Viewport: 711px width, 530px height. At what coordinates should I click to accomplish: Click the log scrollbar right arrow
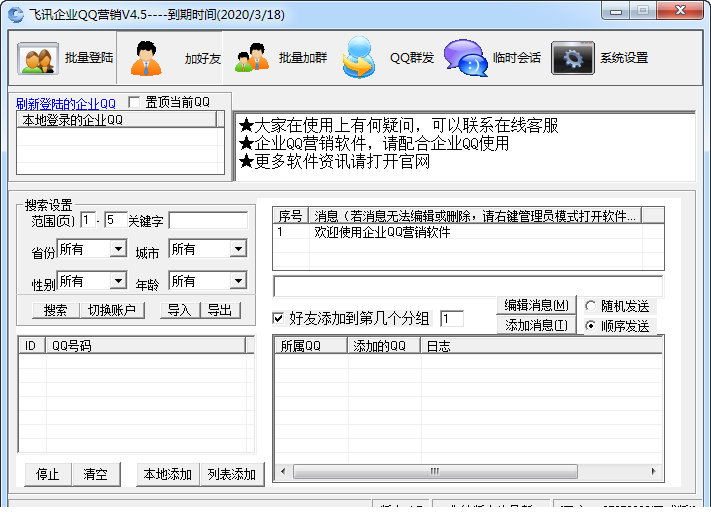(653, 472)
